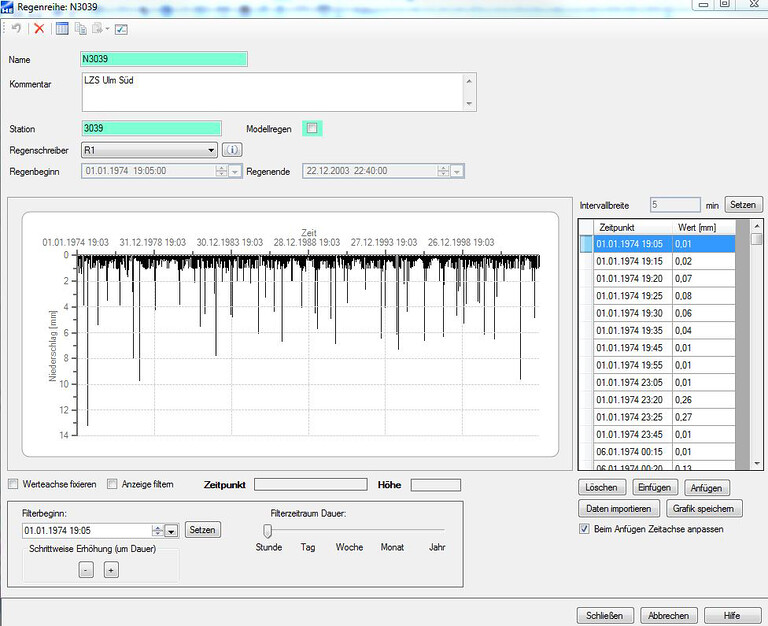Enable the Modellregen checkbox

coord(312,128)
